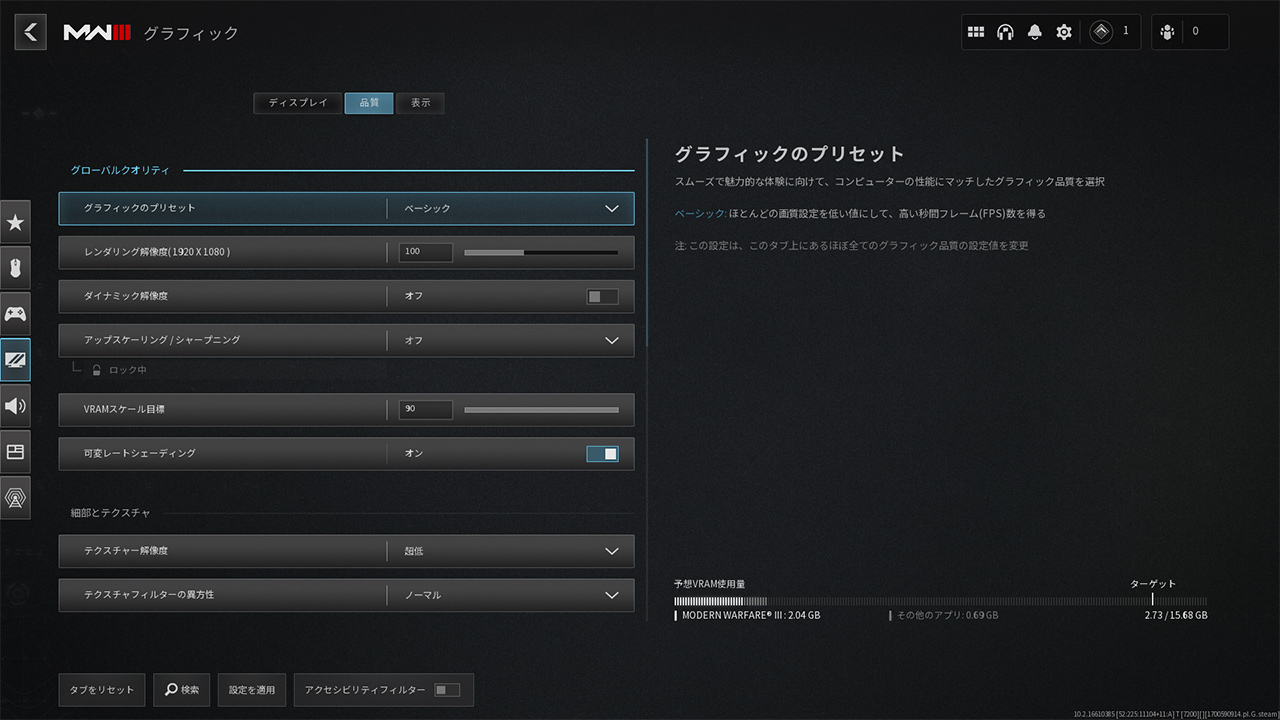The height and width of the screenshot is (720, 1280).
Task: Open the friends party icon
Action: pyautogui.click(x=1167, y=32)
